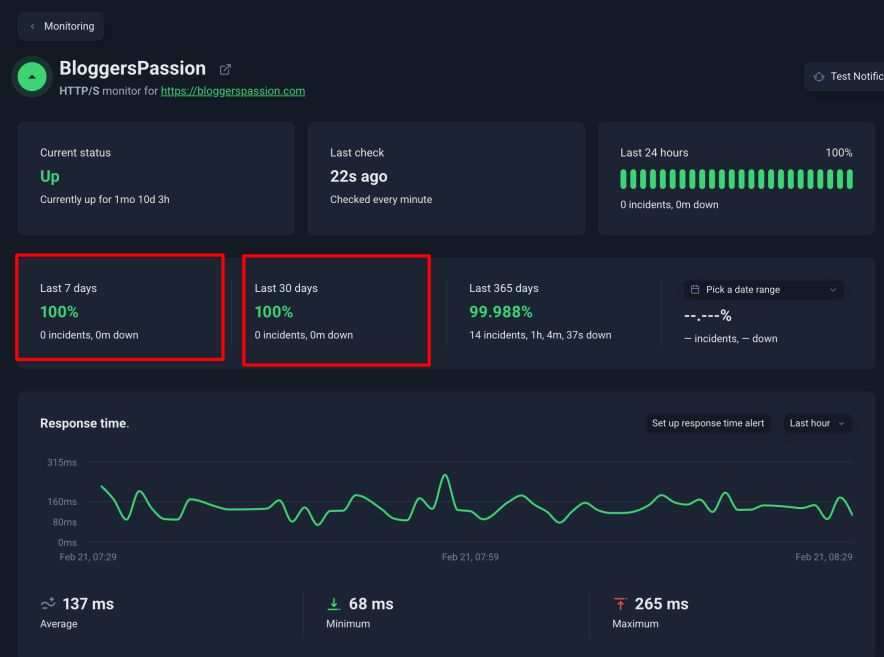
Task: Click the calendar icon in the date range picker
Action: (693, 289)
